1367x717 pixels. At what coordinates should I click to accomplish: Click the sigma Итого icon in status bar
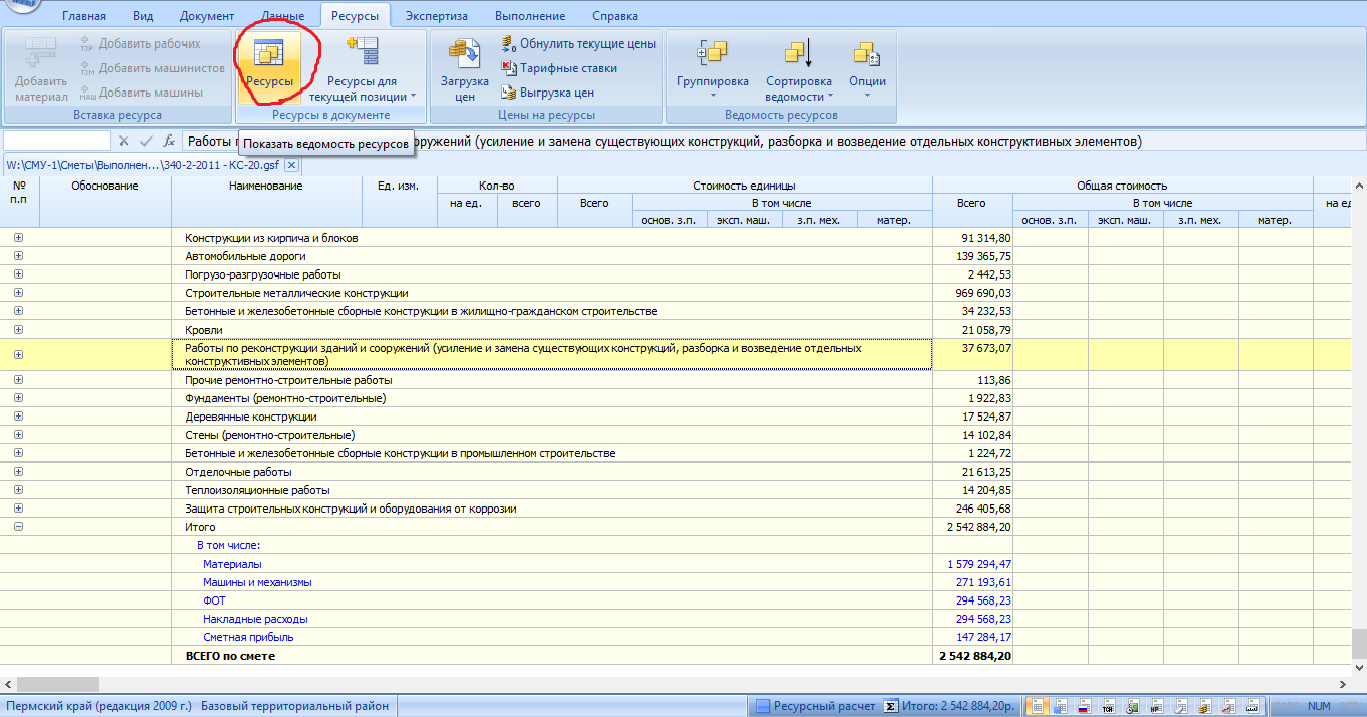point(891,706)
